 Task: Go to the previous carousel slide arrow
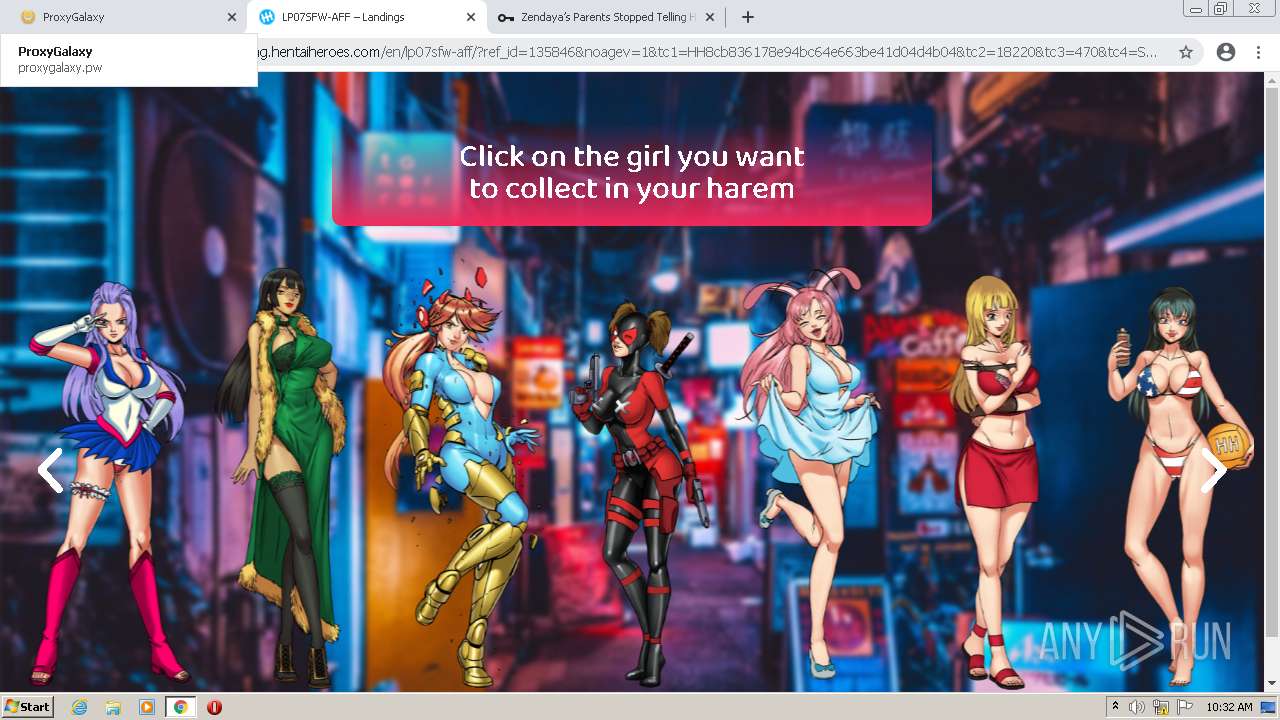50,470
